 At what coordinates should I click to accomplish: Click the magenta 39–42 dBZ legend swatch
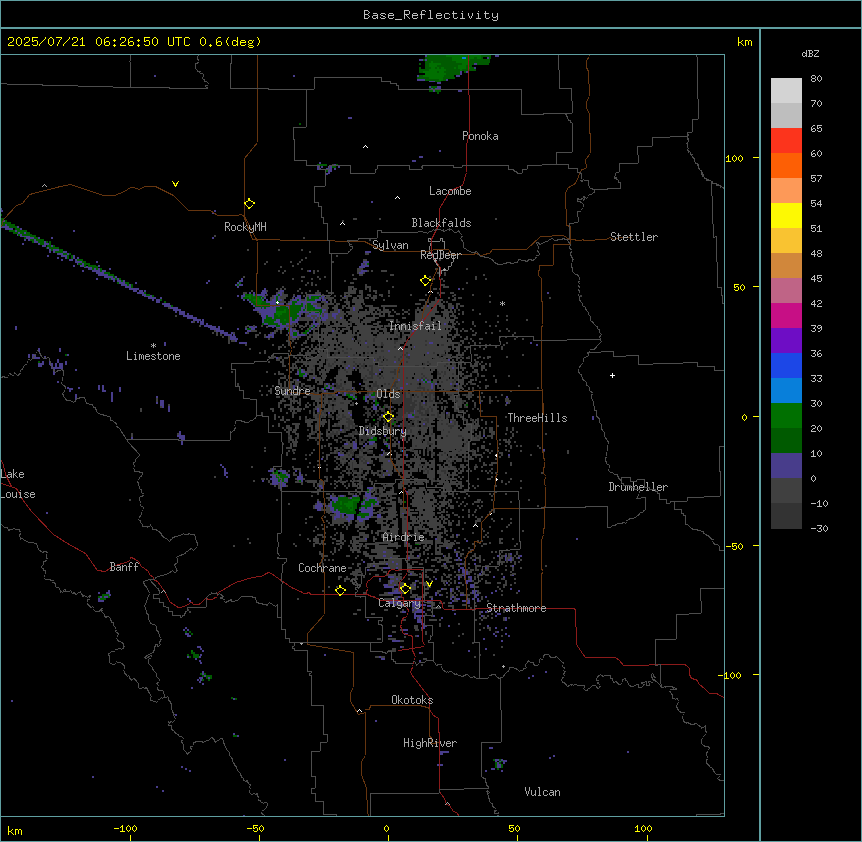coord(786,315)
